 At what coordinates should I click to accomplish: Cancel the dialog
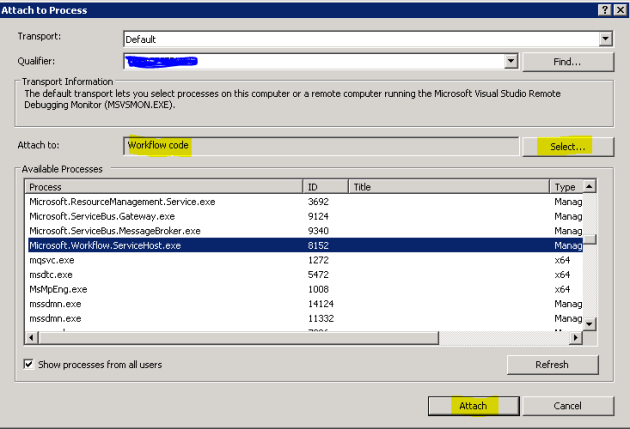click(x=567, y=406)
